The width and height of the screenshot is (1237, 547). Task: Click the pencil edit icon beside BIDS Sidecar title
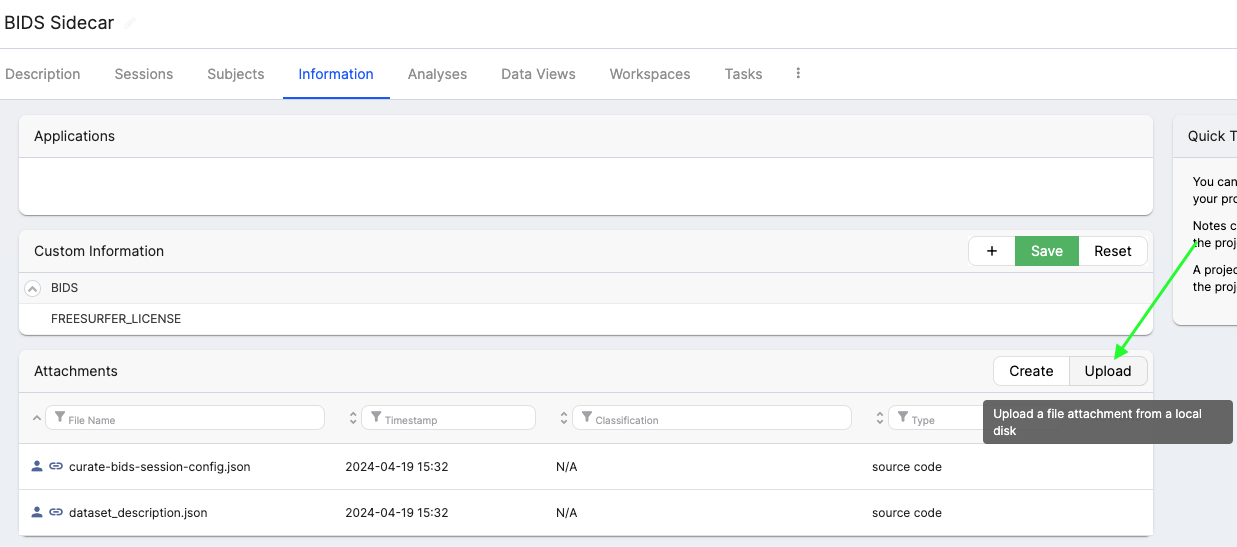[x=130, y=23]
